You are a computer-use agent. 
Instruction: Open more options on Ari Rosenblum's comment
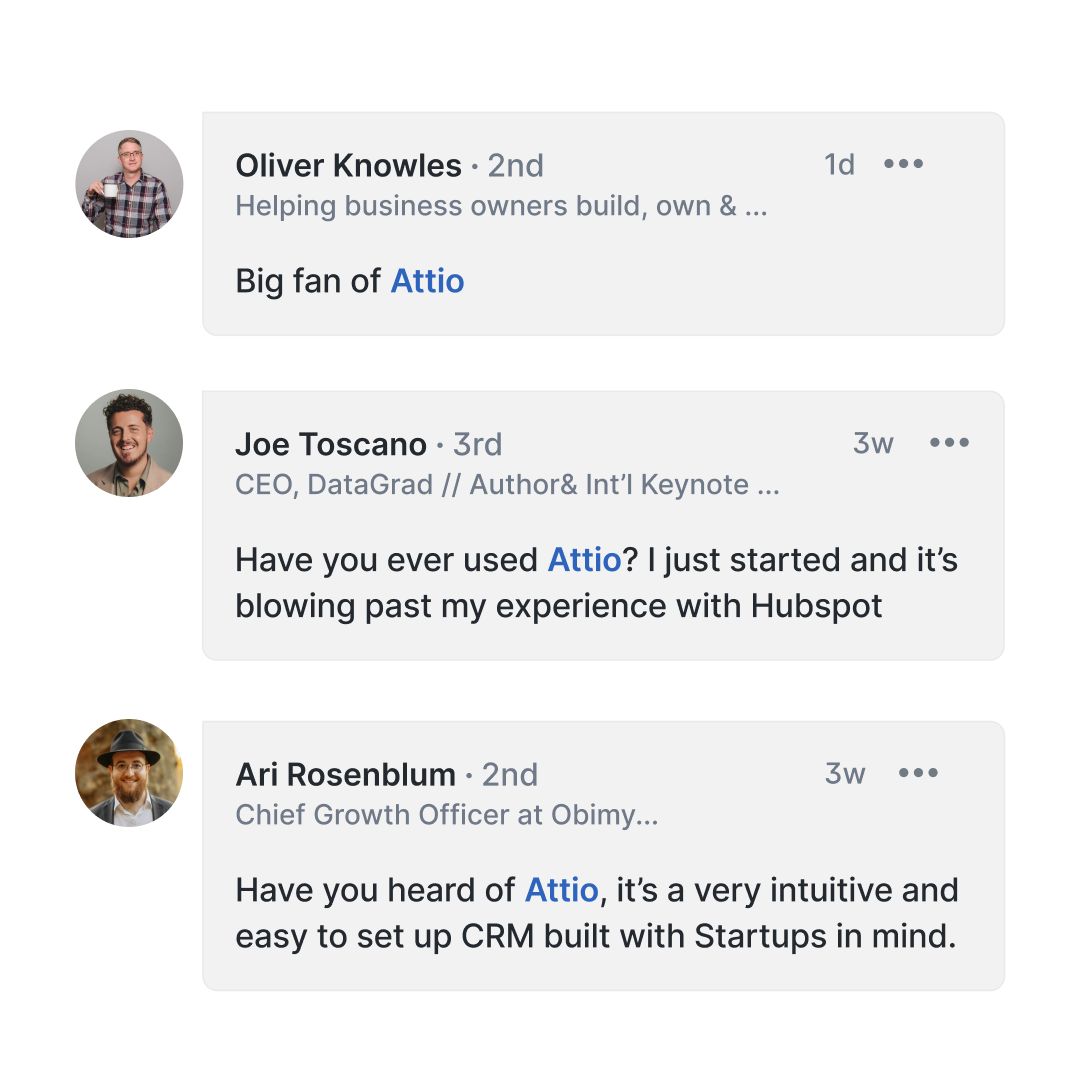coord(918,773)
